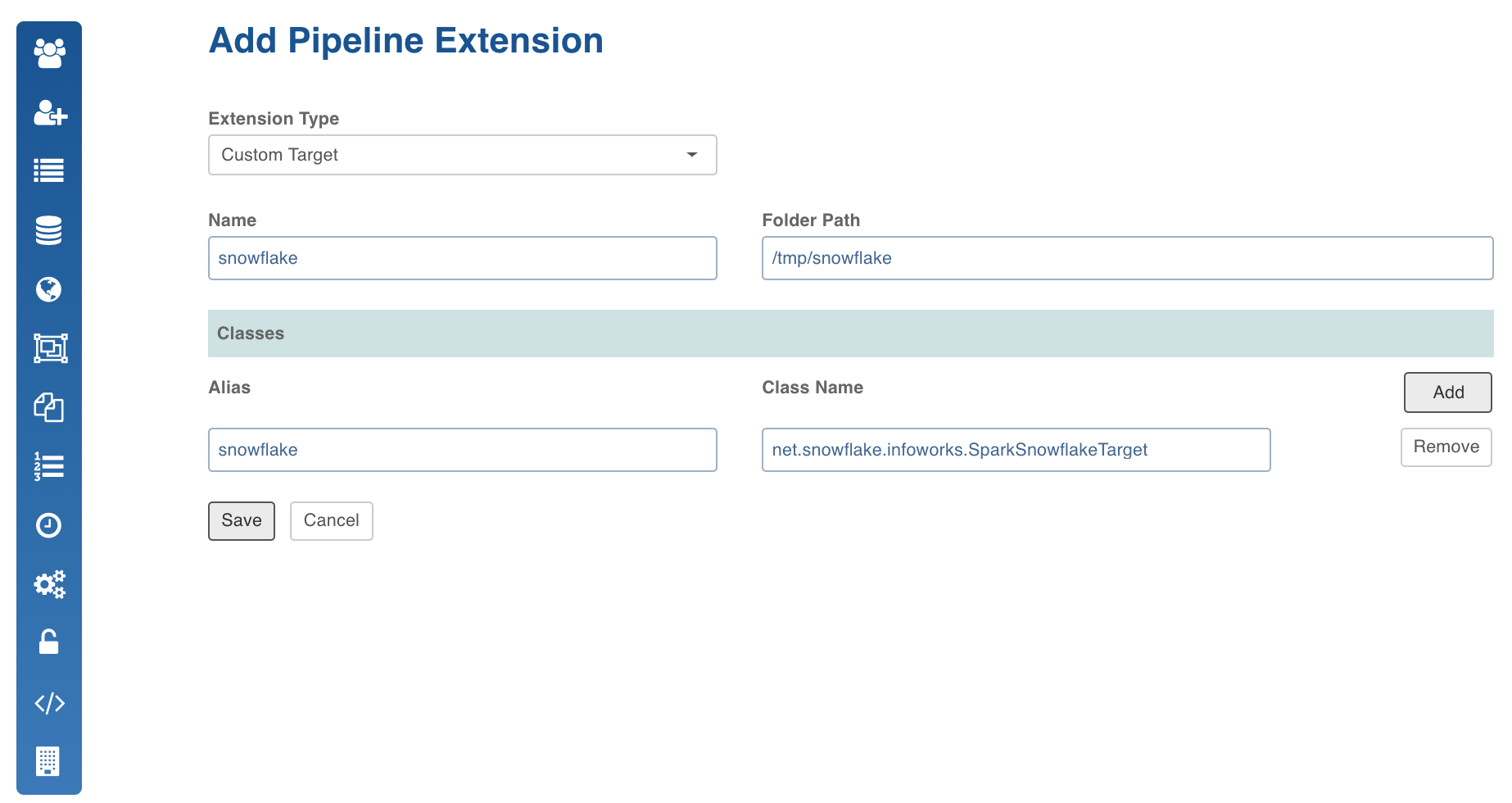
Task: Click the clock schedule icon
Action: click(x=49, y=525)
